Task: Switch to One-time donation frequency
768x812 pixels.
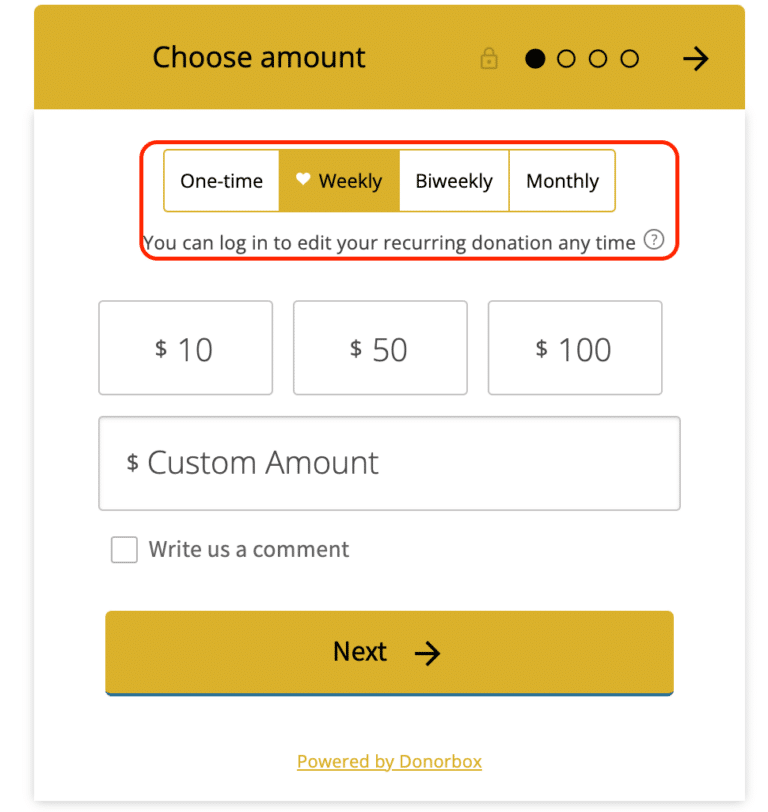Action: coord(221,181)
